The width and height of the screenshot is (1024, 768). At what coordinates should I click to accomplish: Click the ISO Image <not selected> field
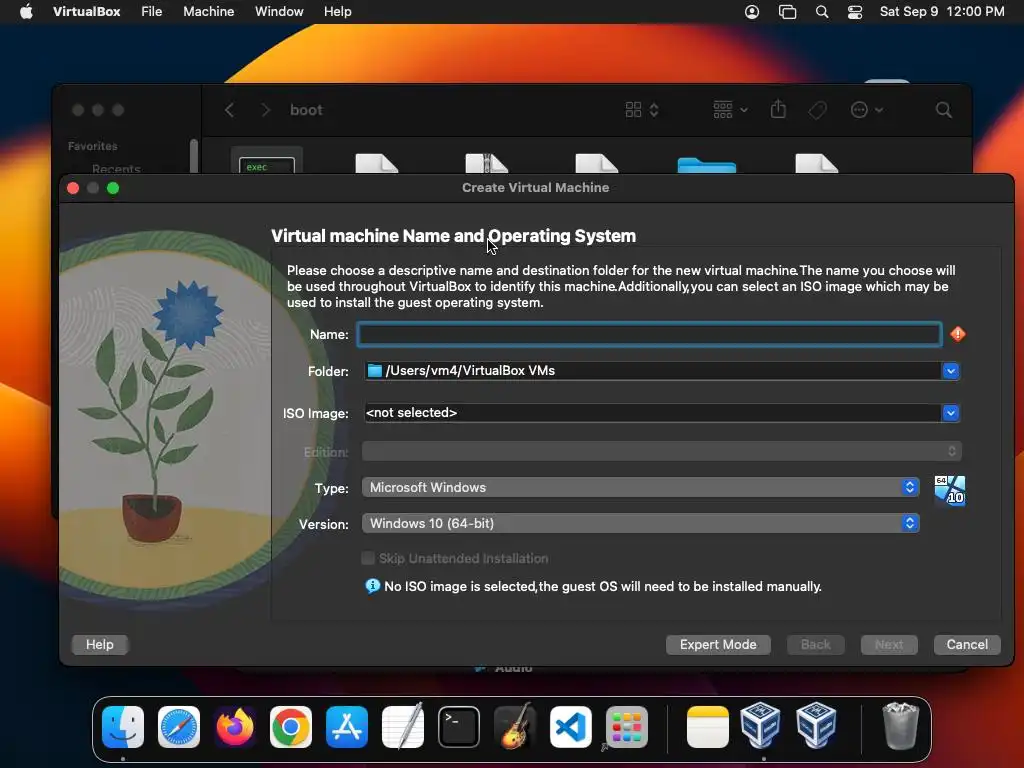[x=653, y=413]
